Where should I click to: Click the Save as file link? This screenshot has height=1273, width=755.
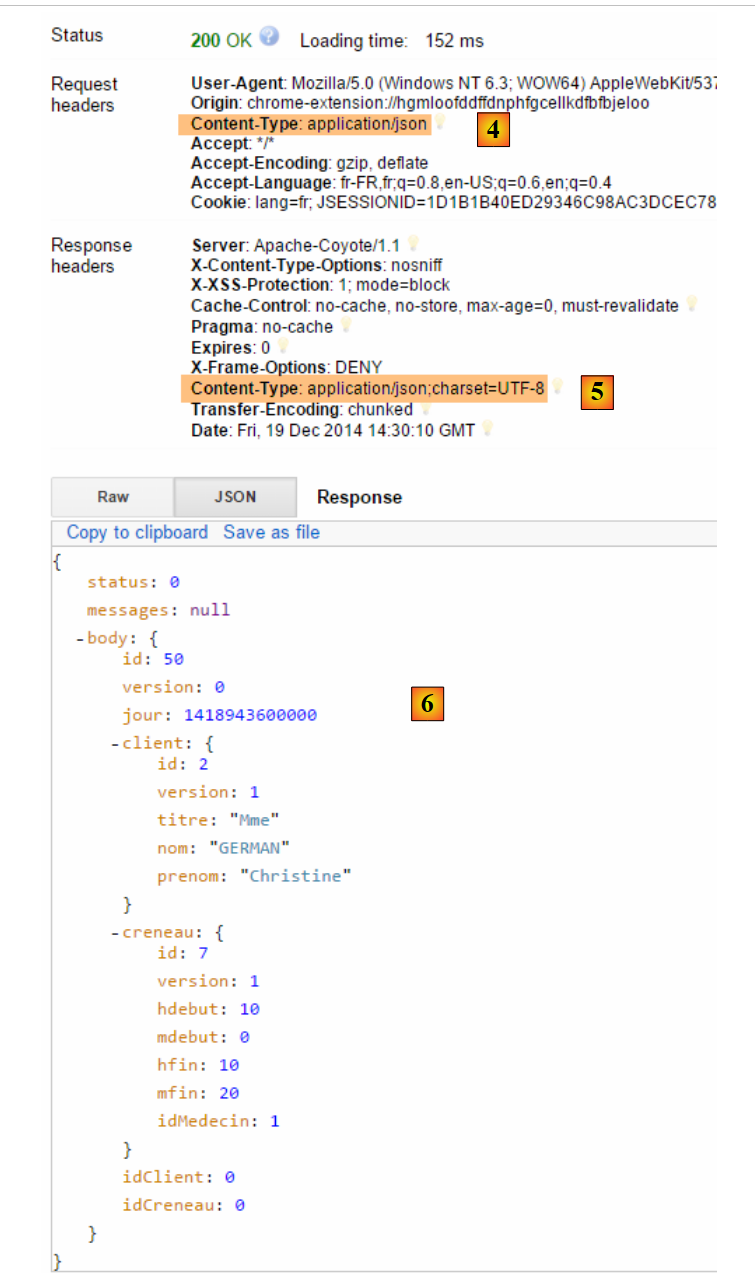[271, 532]
